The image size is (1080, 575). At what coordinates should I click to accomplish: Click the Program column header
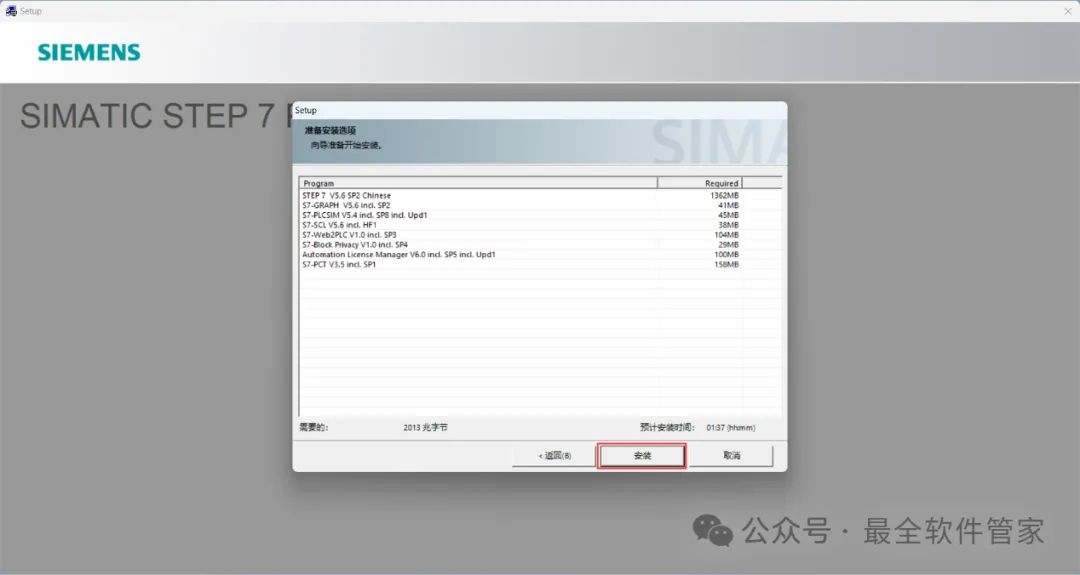[x=478, y=183]
